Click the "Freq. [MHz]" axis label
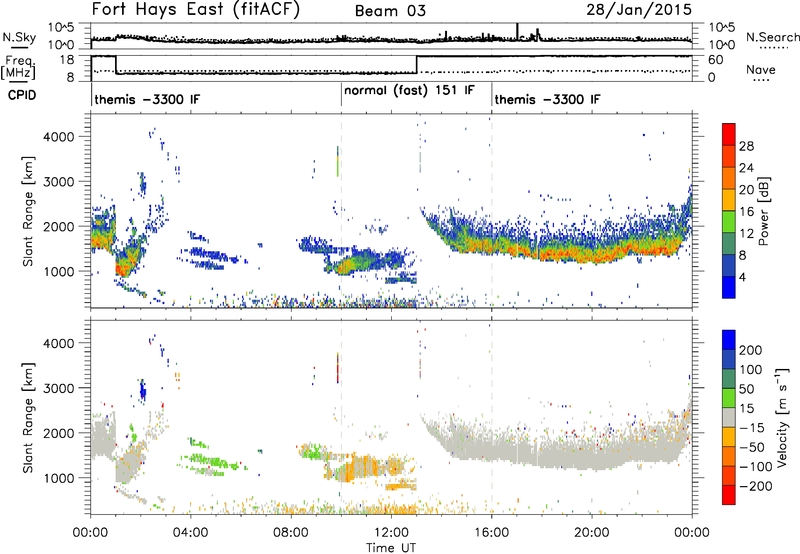 click(18, 68)
